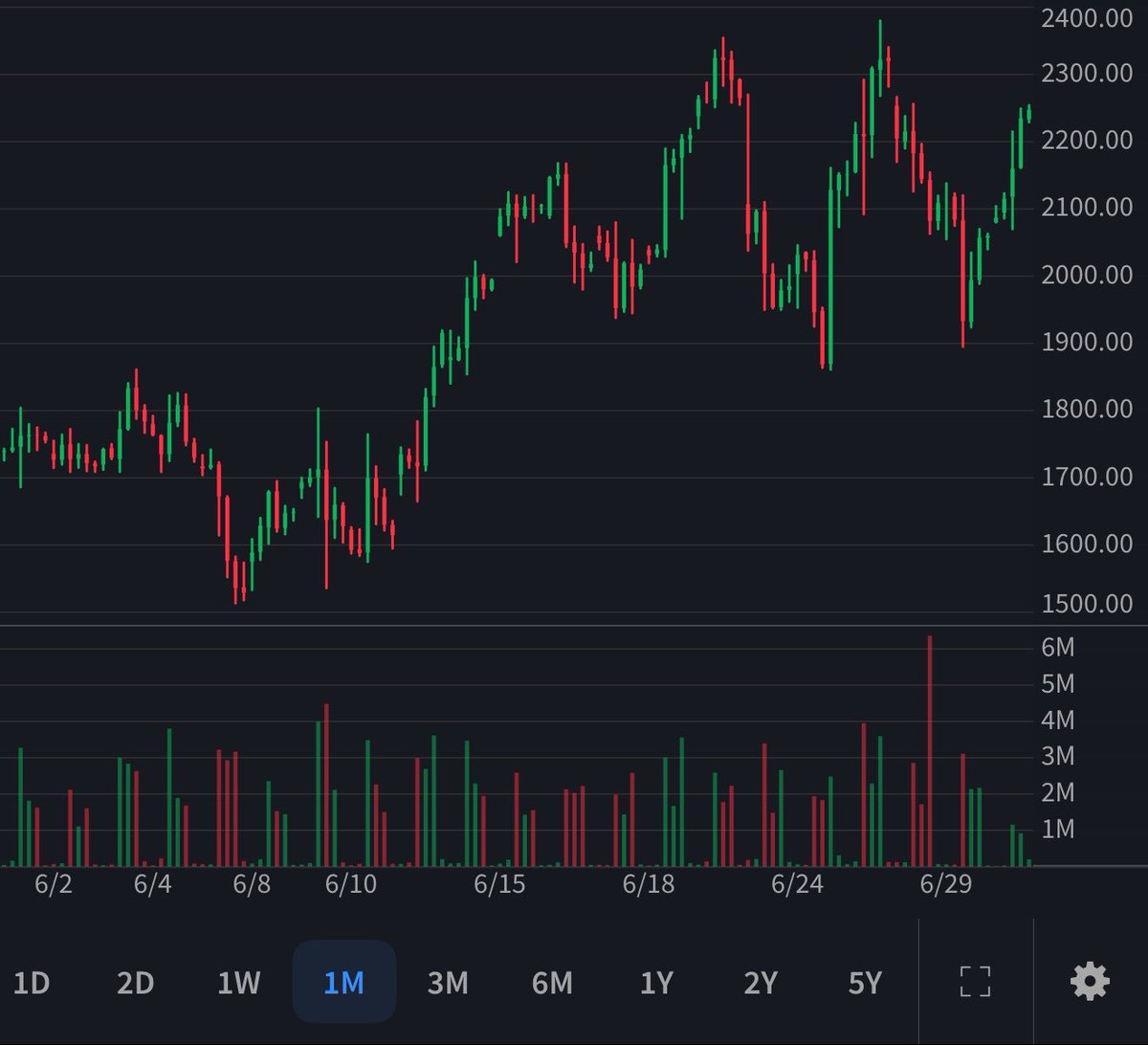Click the 6/15 date label
Screen dimensions: 1148x1045
tap(499, 884)
